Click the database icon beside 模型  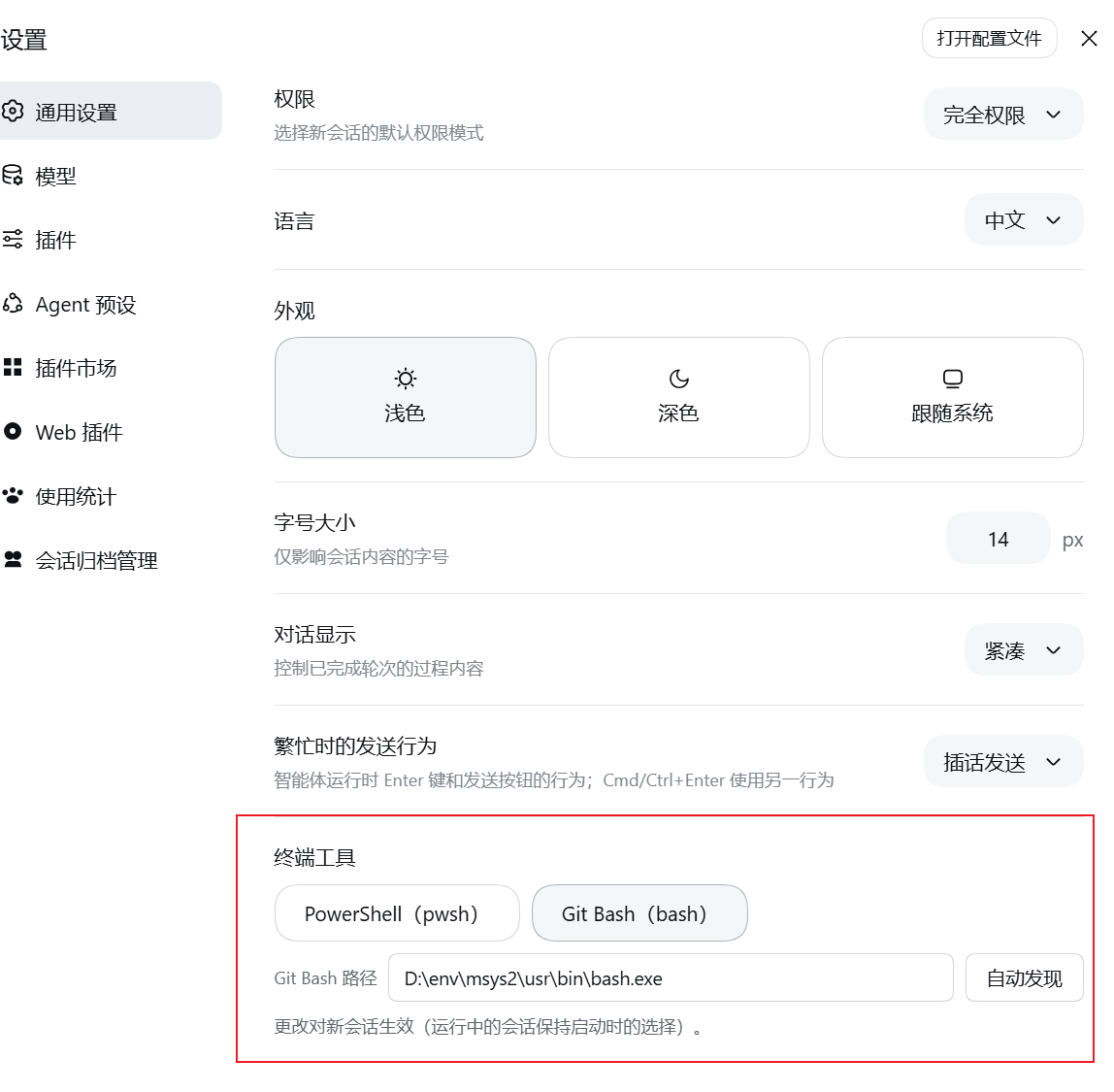[13, 175]
